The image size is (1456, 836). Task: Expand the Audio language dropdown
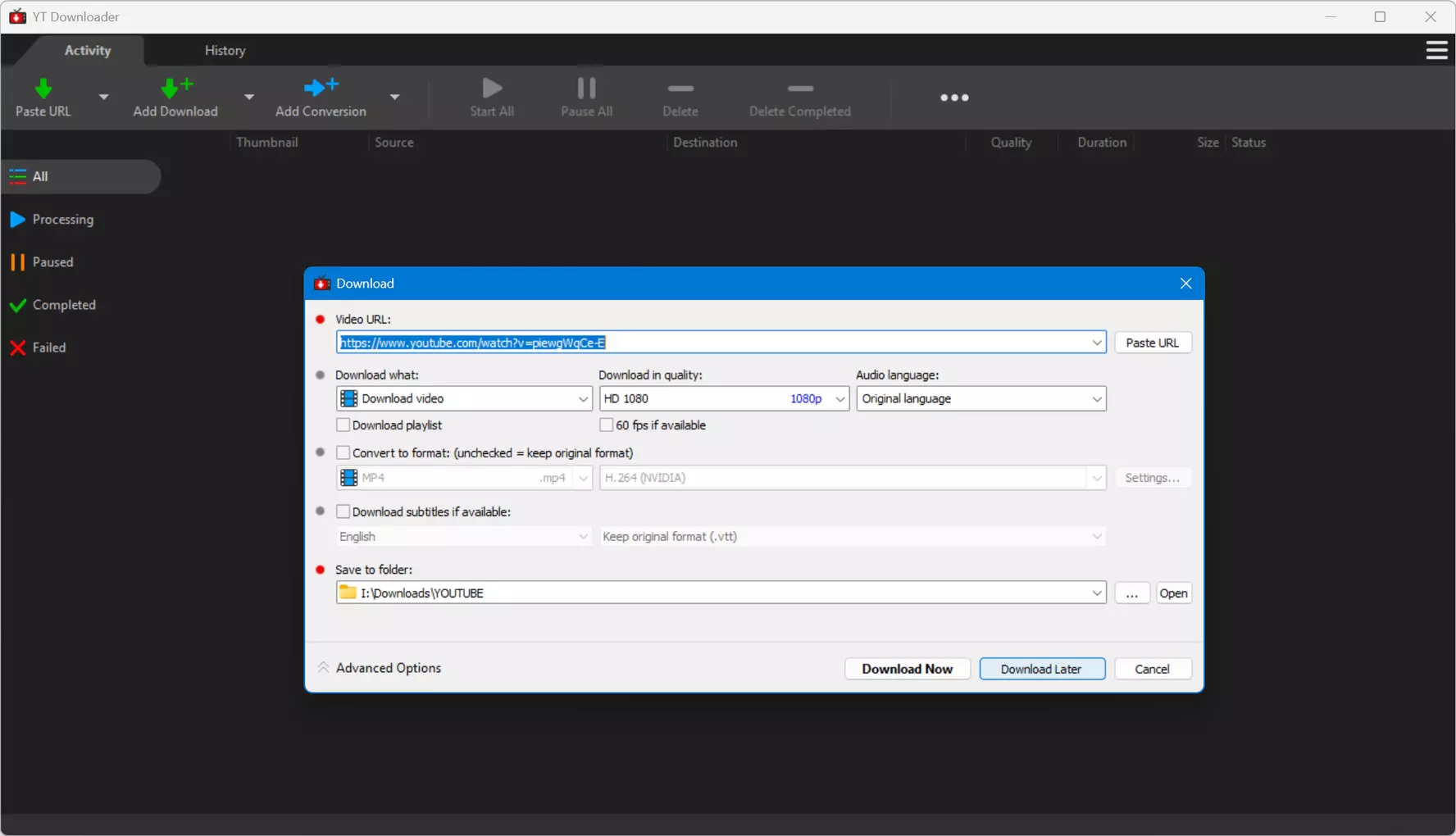tap(981, 398)
